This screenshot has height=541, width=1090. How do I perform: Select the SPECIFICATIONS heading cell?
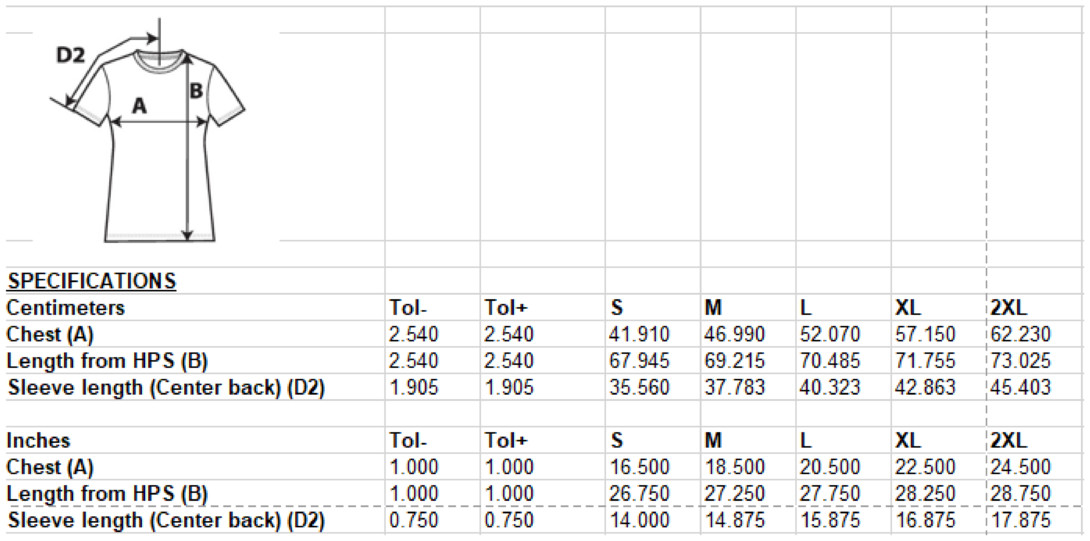[x=91, y=282]
